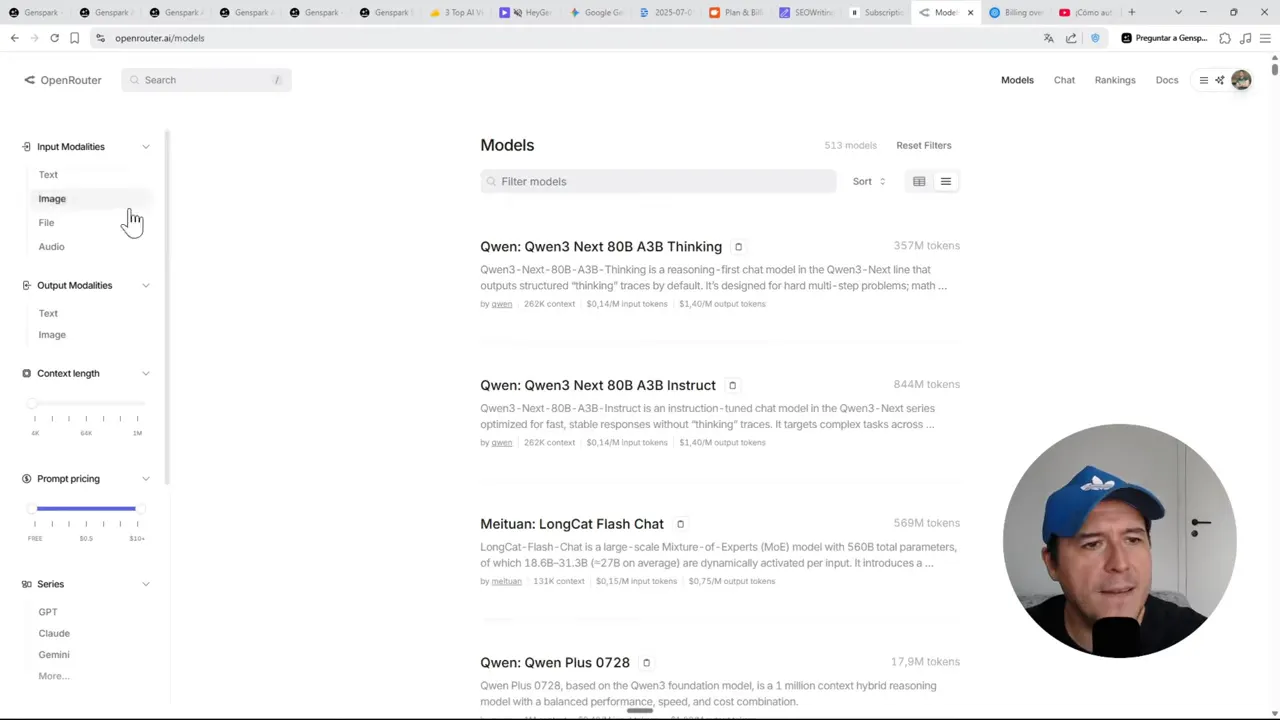Switch to the list view icon
Screen dimensions: 1280x720
[x=945, y=181]
